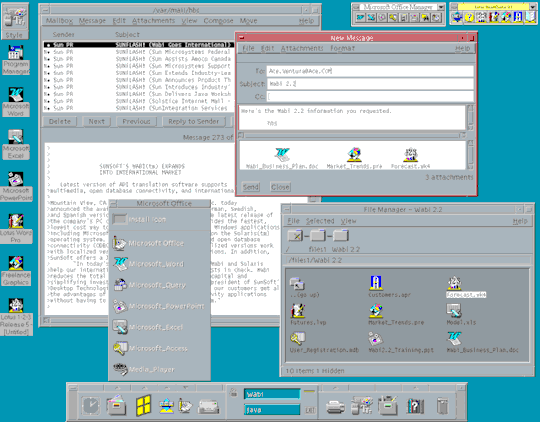Open Lotus 1-2-3 Release 5 desktop icon
Screen dimensions: 540x422
coord(15,317)
